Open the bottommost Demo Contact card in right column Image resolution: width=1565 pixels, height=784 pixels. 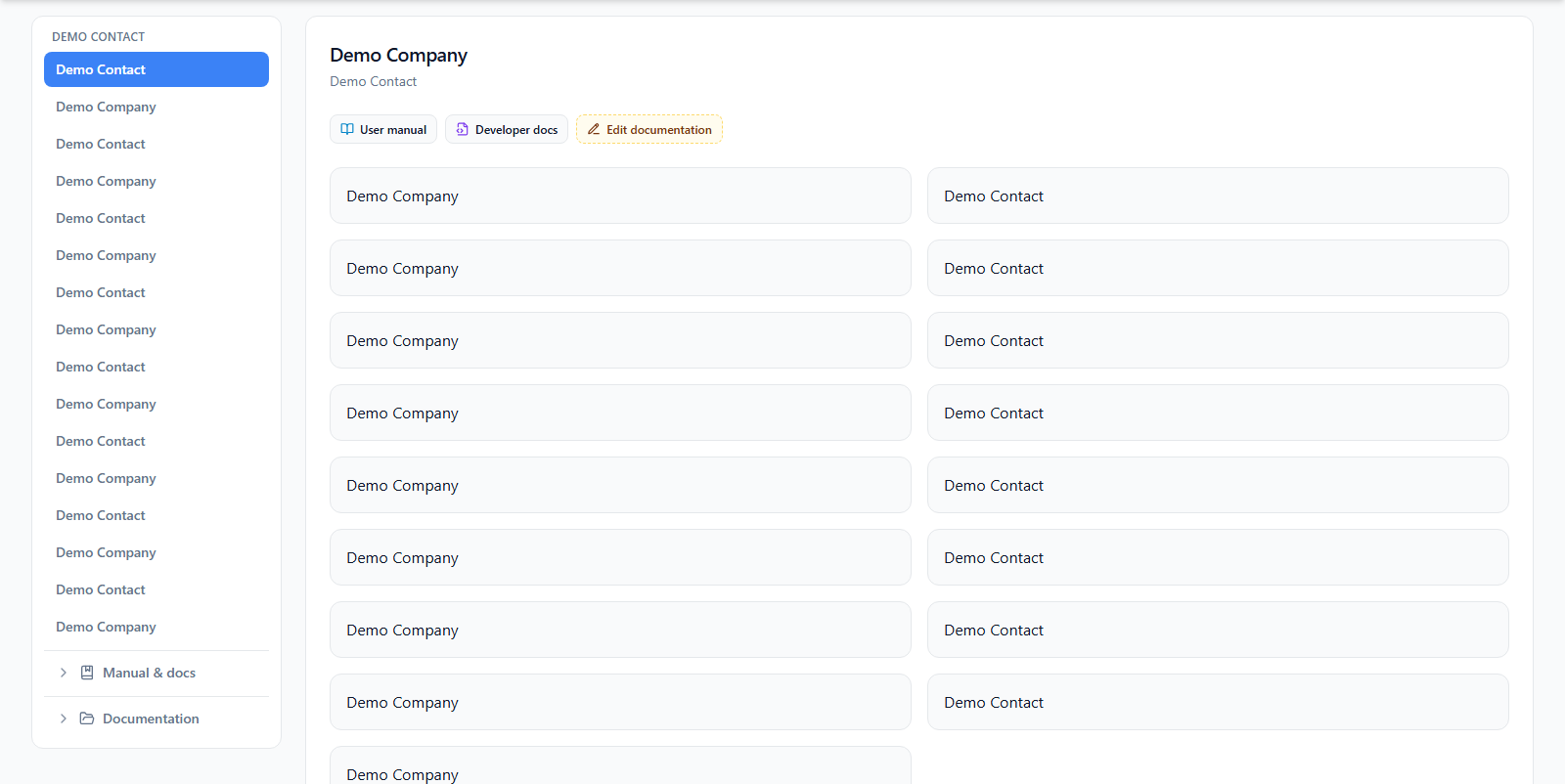point(1218,702)
